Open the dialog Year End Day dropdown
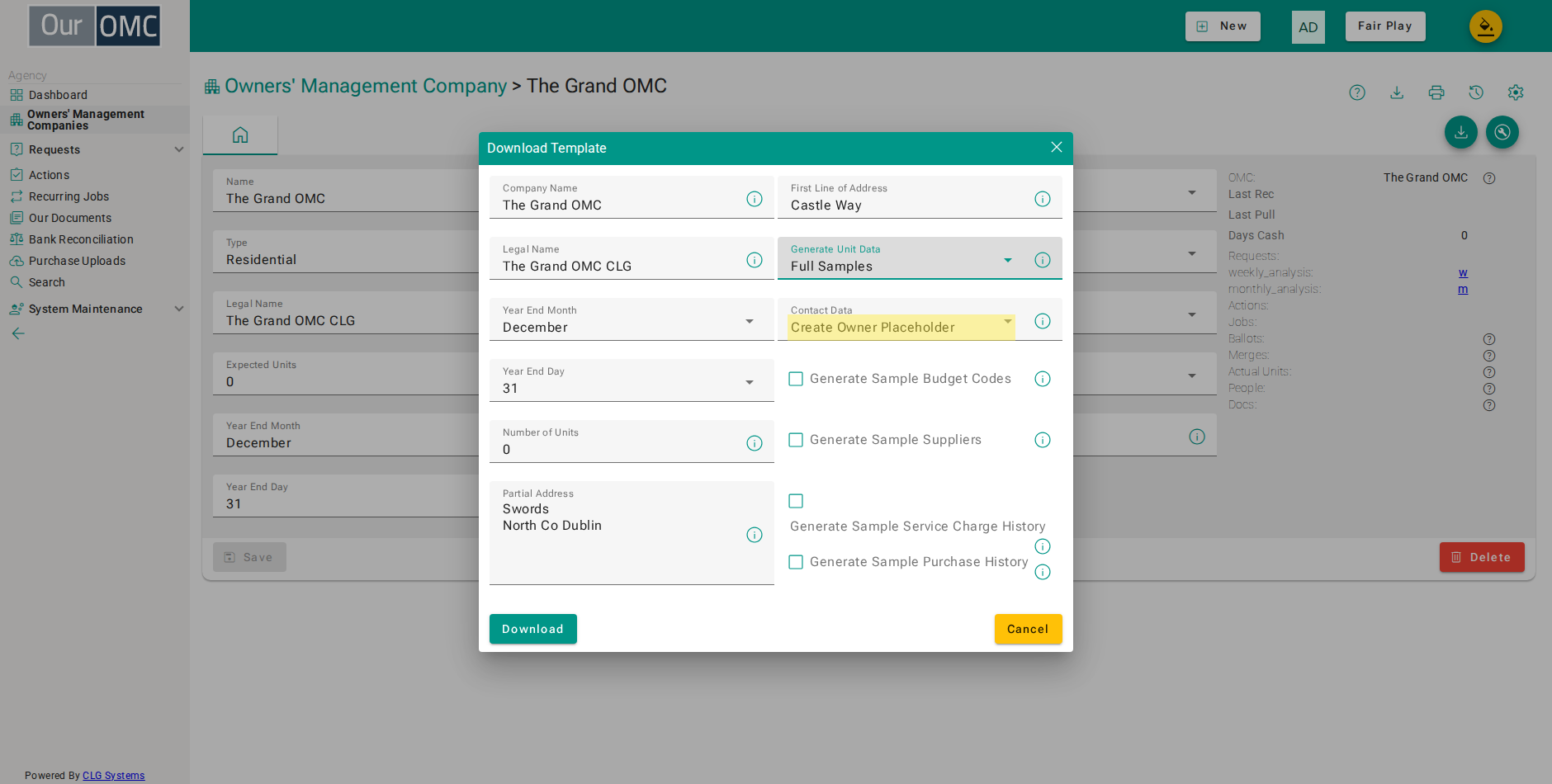The width and height of the screenshot is (1552, 784). point(632,380)
